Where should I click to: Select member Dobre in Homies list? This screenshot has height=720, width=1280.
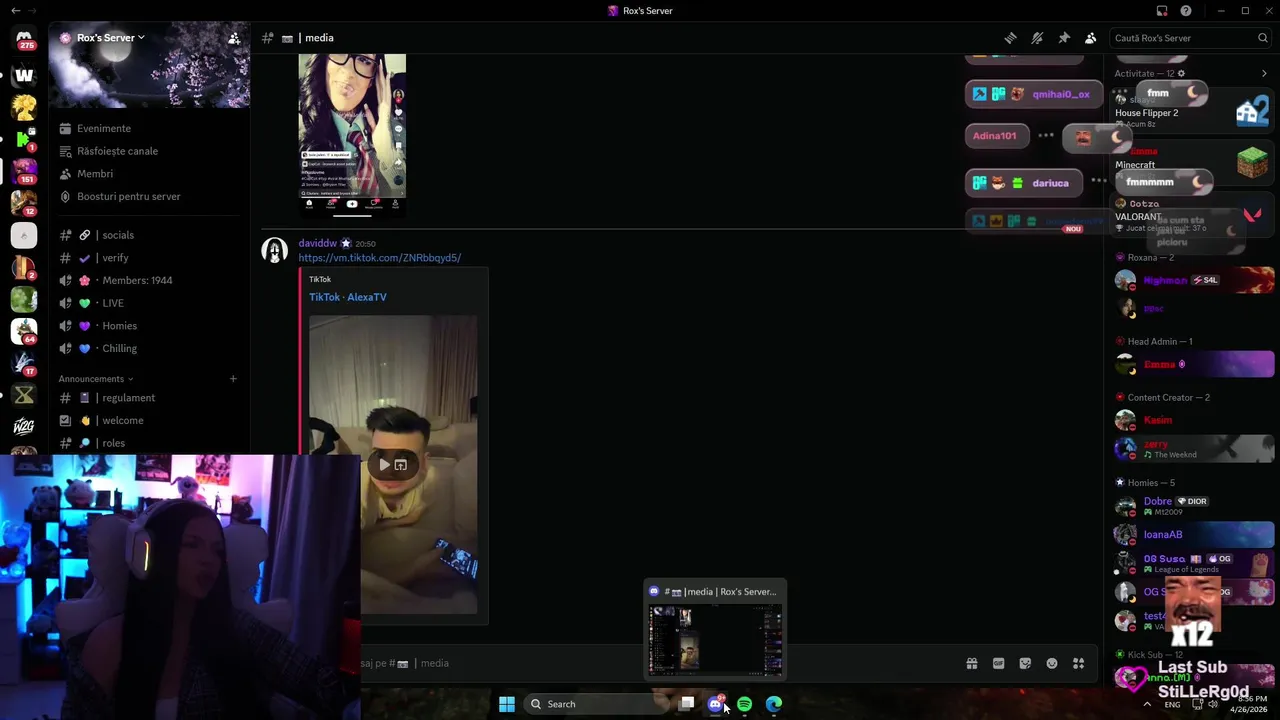[x=1194, y=505]
